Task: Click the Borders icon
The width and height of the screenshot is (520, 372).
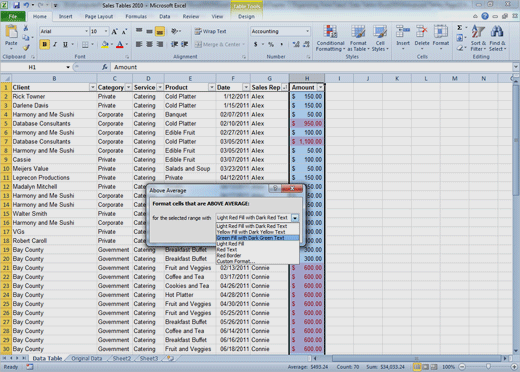Action: (x=85, y=44)
